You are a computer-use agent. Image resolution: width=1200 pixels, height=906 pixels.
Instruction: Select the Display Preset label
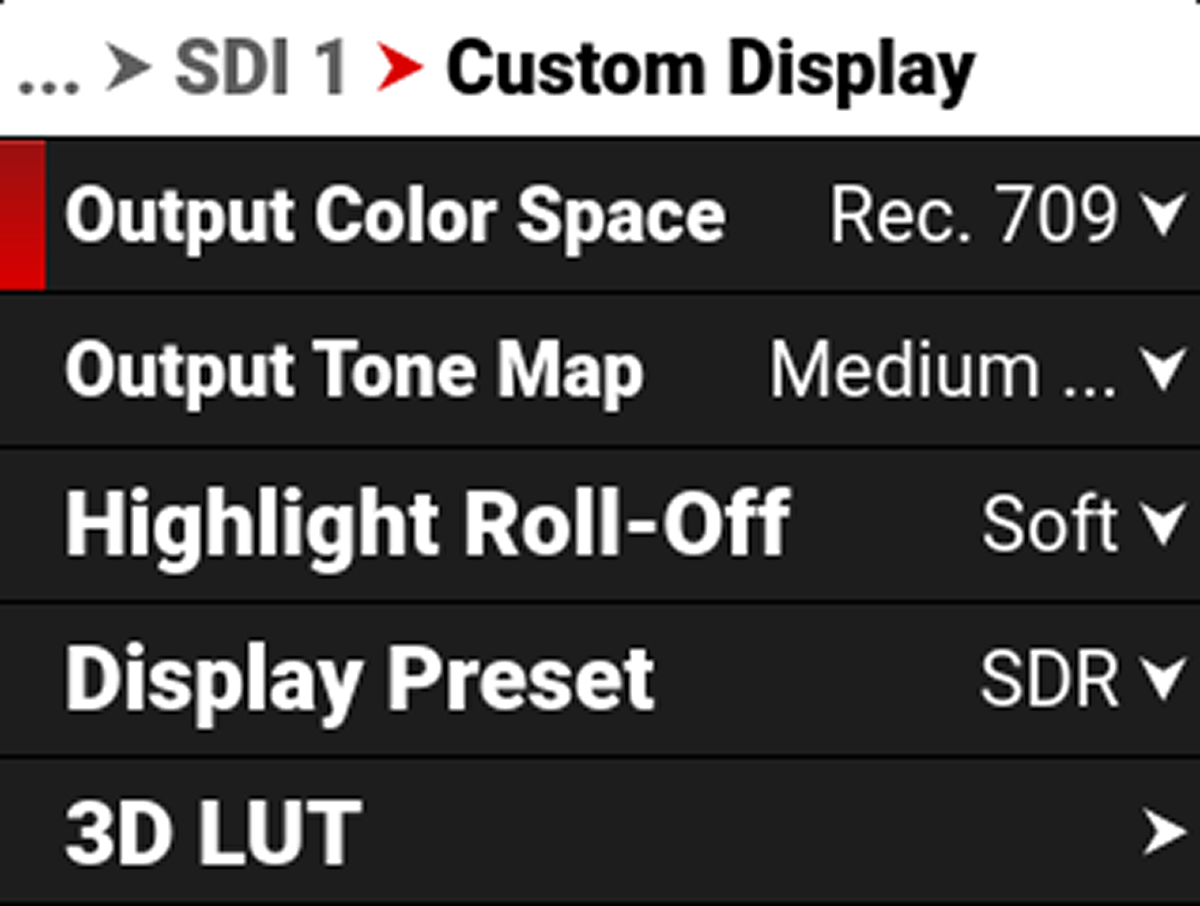tap(360, 679)
